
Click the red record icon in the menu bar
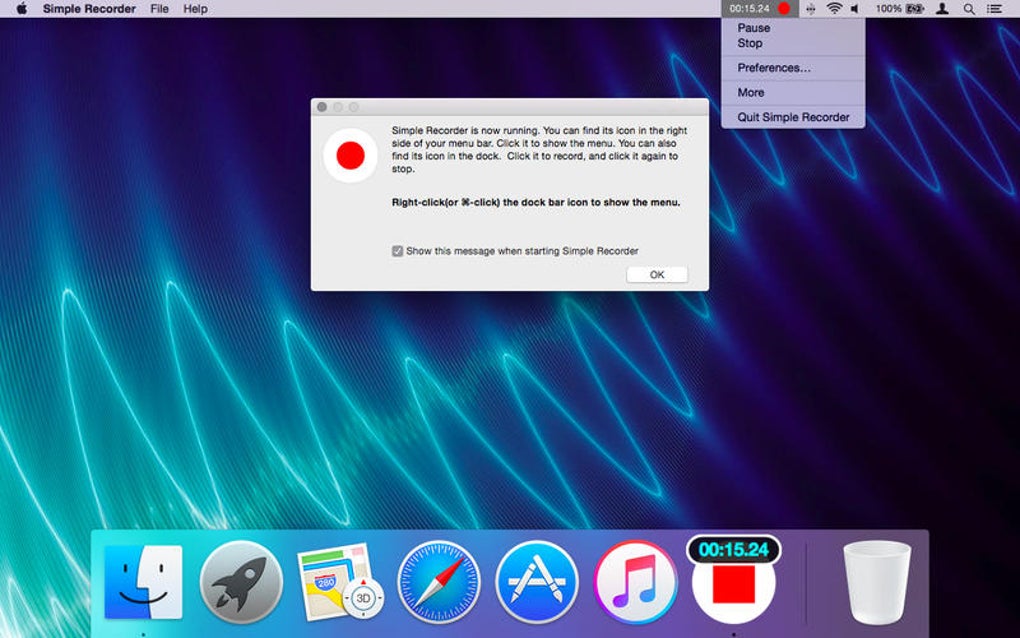(x=785, y=9)
